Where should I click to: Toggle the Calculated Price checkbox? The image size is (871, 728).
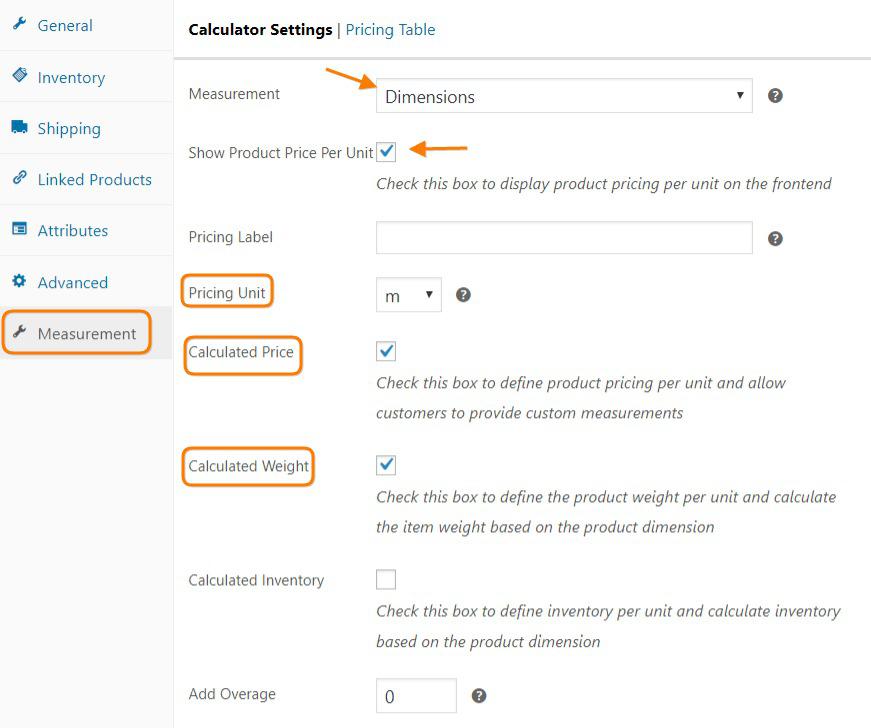pos(386,351)
